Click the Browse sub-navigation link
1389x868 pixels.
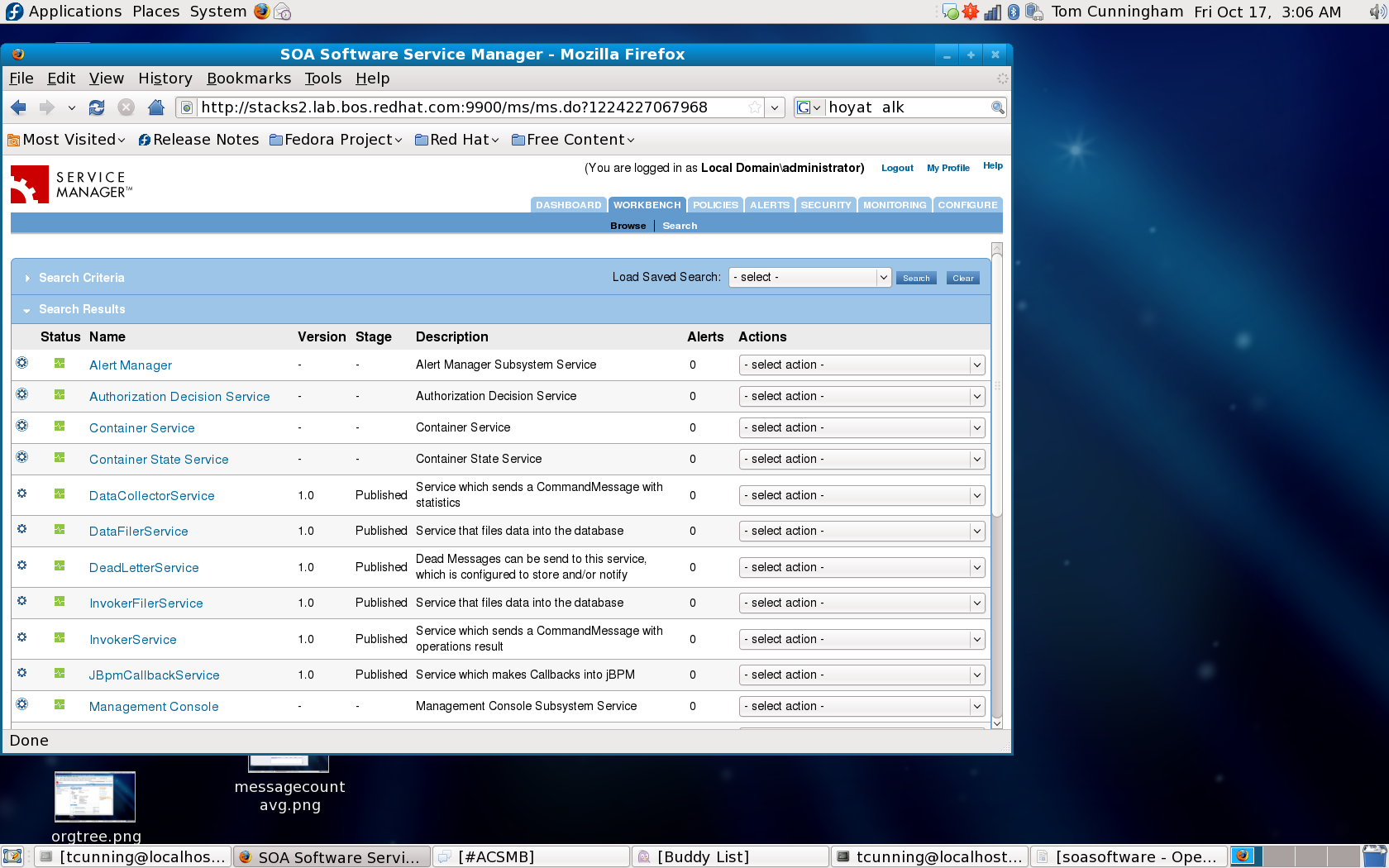[x=628, y=226]
